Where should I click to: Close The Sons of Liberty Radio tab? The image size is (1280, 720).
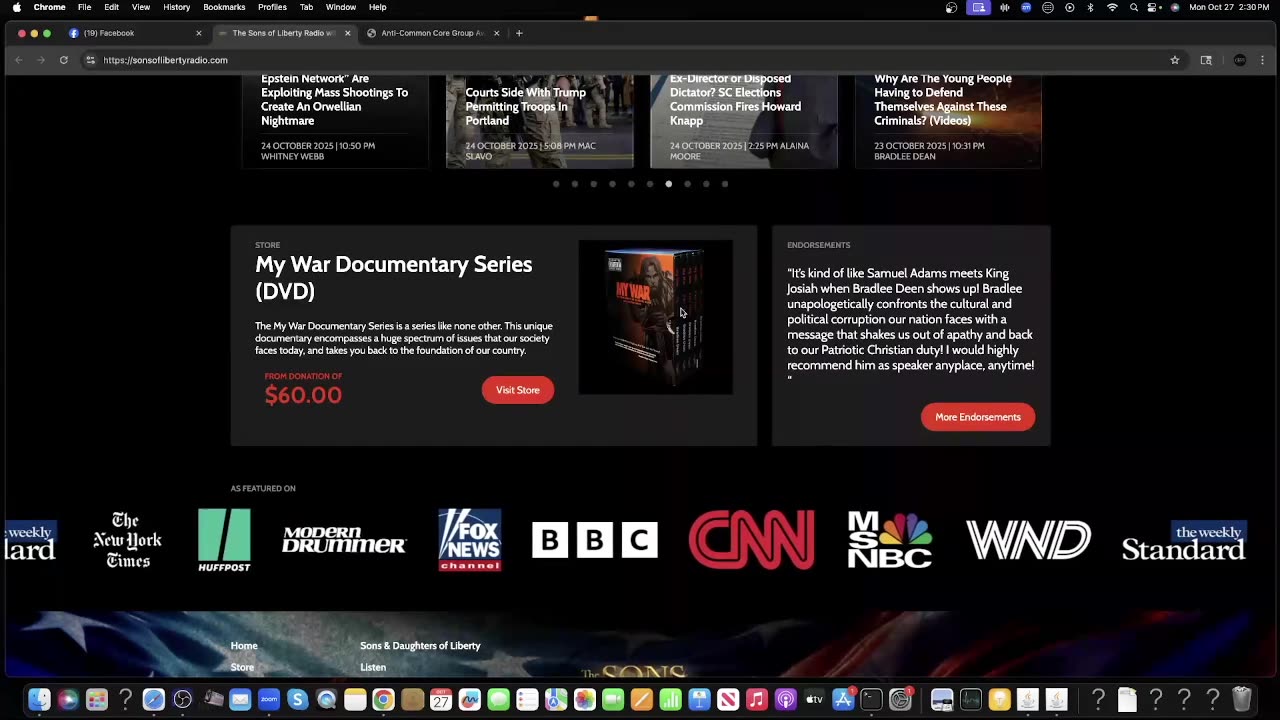347,33
